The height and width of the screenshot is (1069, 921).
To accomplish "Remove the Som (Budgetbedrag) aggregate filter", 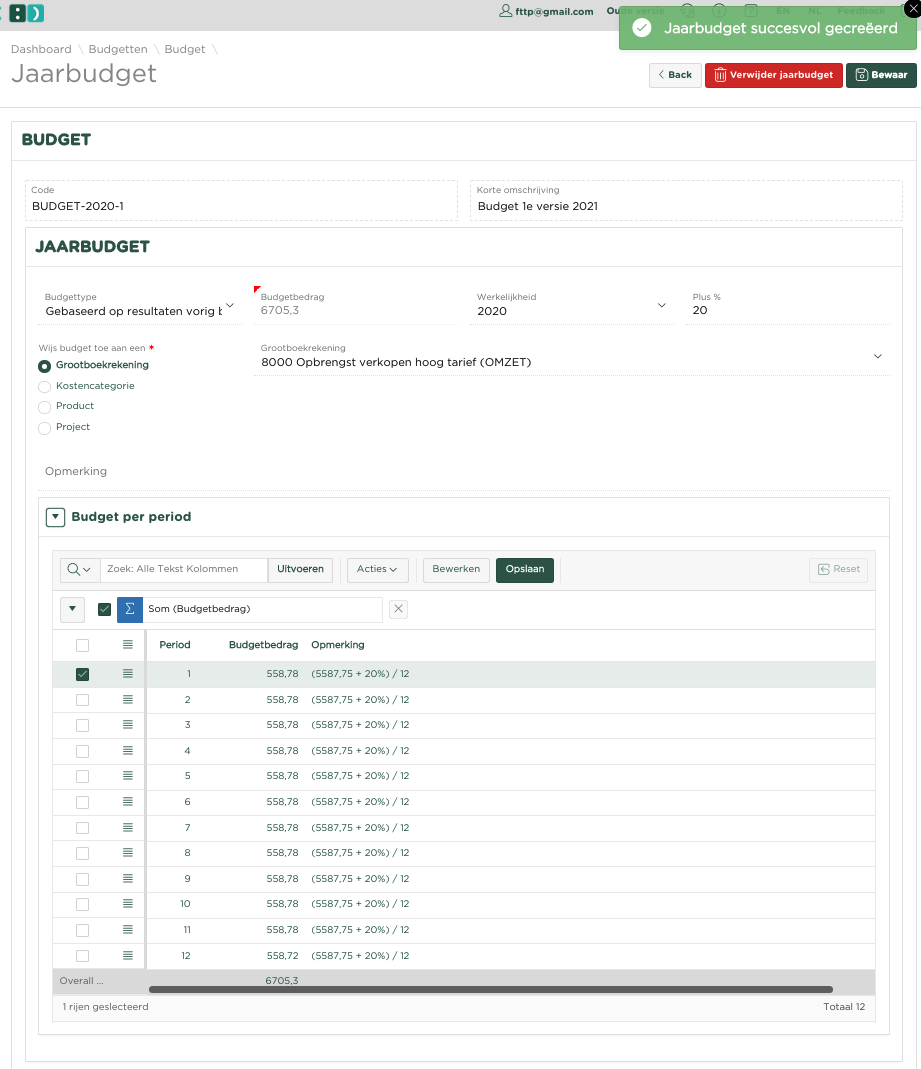I will pos(397,609).
